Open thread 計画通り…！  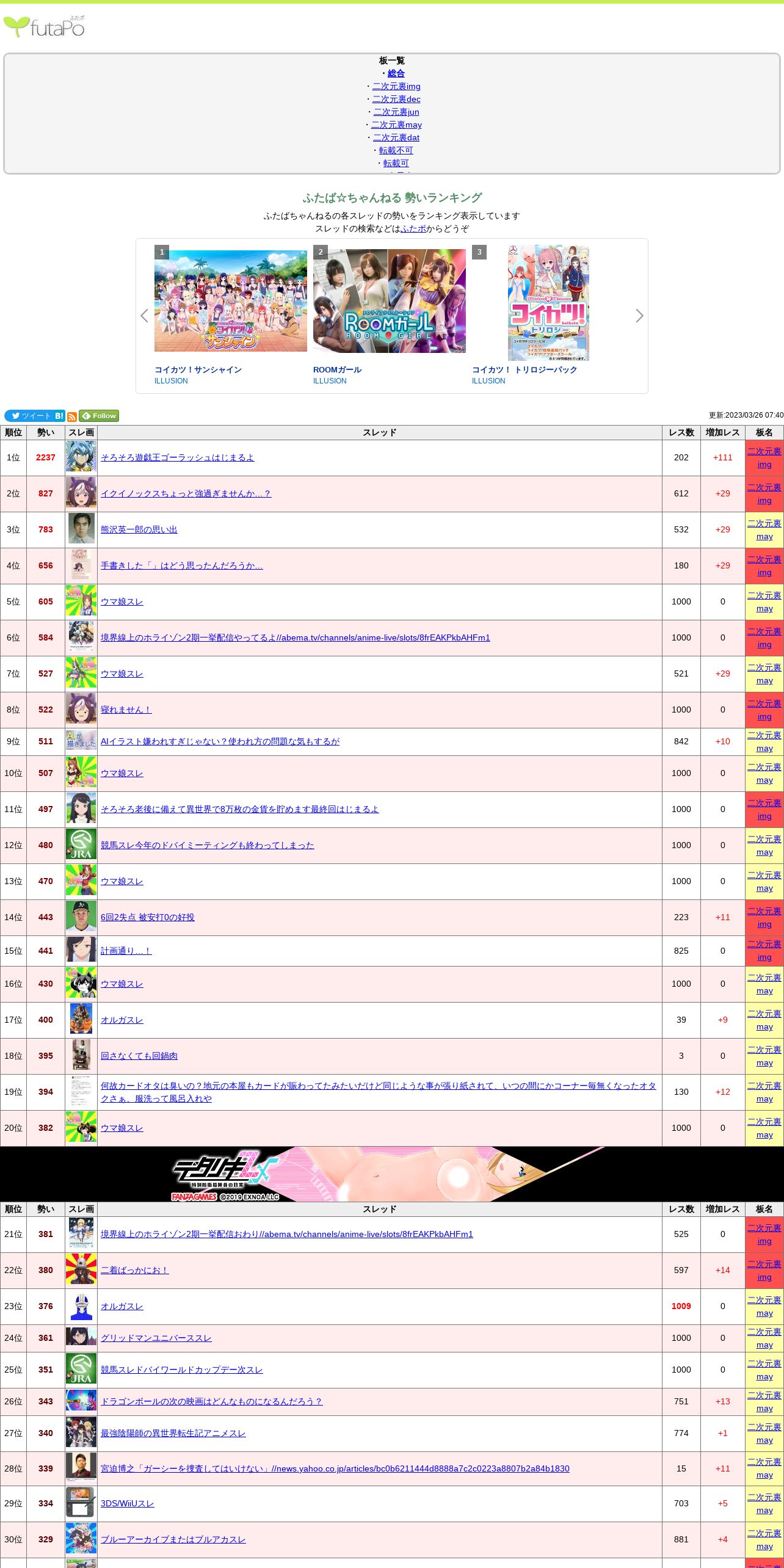126,951
